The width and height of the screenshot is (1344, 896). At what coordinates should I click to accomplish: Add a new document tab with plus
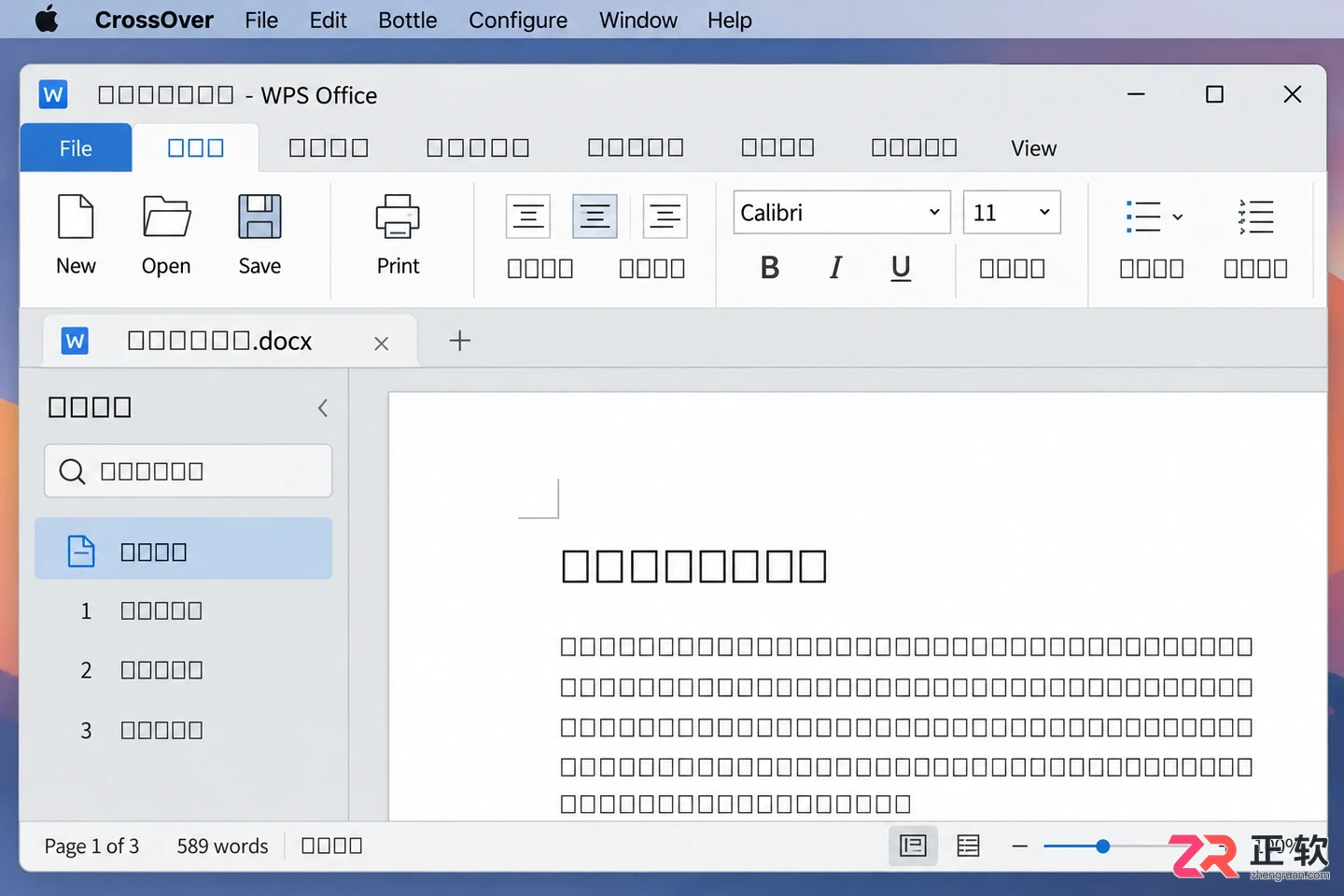point(460,341)
